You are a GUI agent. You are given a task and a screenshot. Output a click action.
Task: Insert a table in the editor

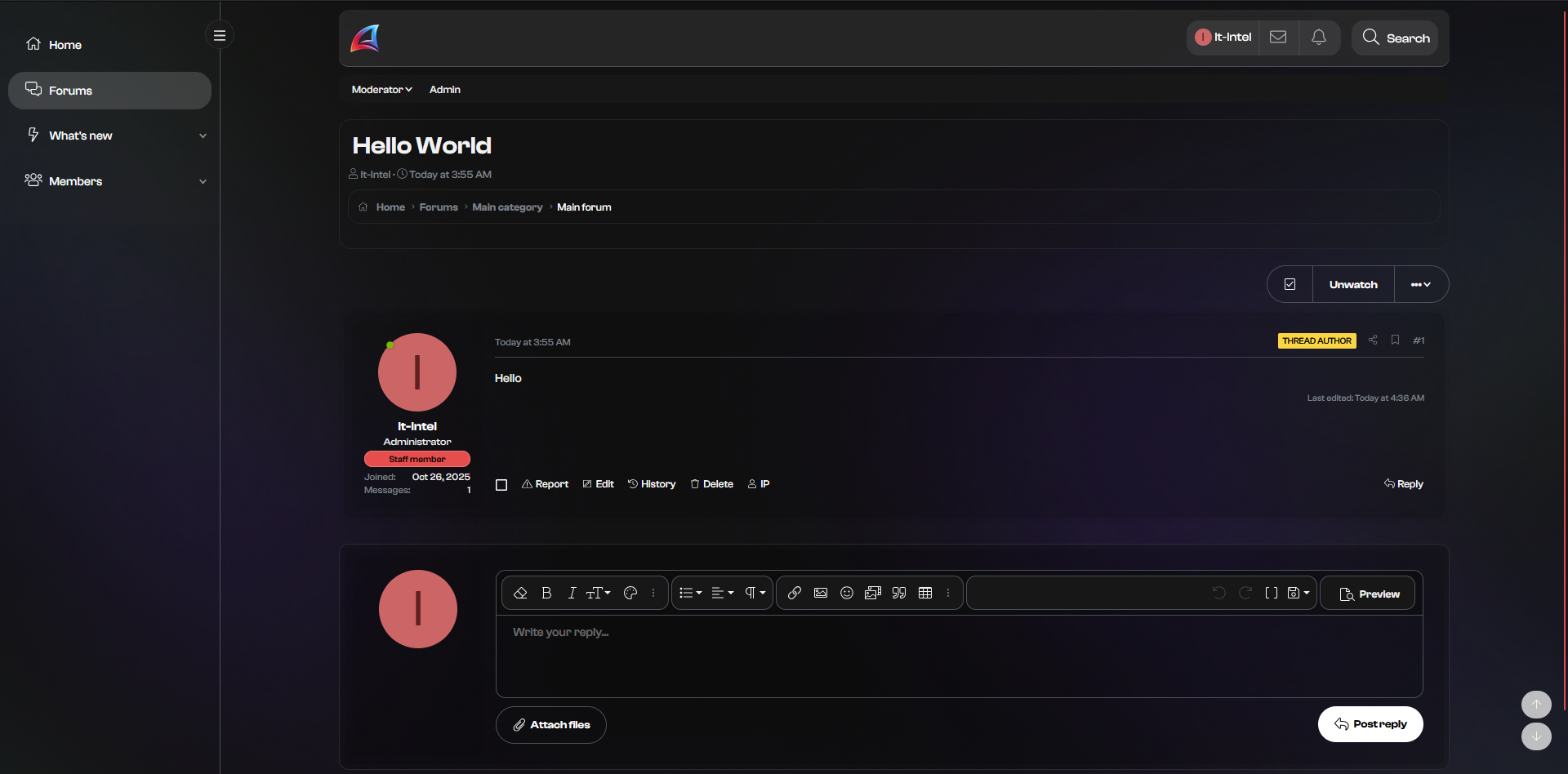[925, 594]
